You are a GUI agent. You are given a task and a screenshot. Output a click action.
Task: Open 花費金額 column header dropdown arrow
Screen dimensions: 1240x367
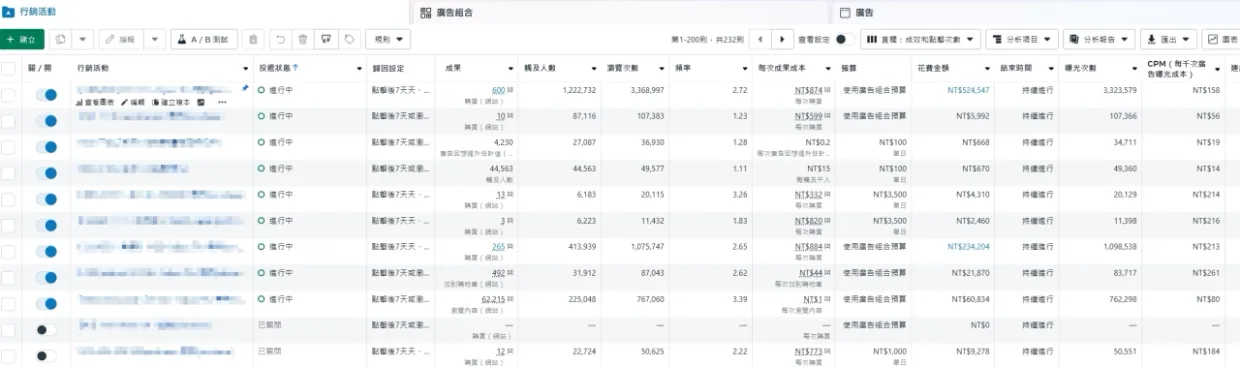[986, 68]
